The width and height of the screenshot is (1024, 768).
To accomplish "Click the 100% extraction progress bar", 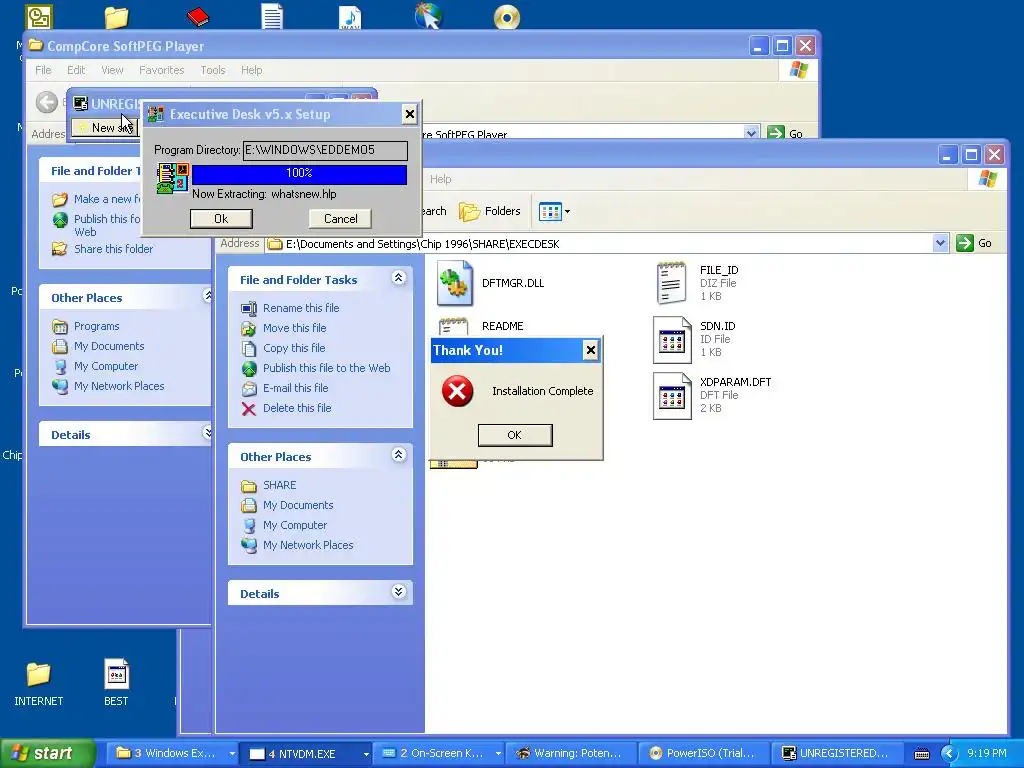I will pyautogui.click(x=299, y=174).
